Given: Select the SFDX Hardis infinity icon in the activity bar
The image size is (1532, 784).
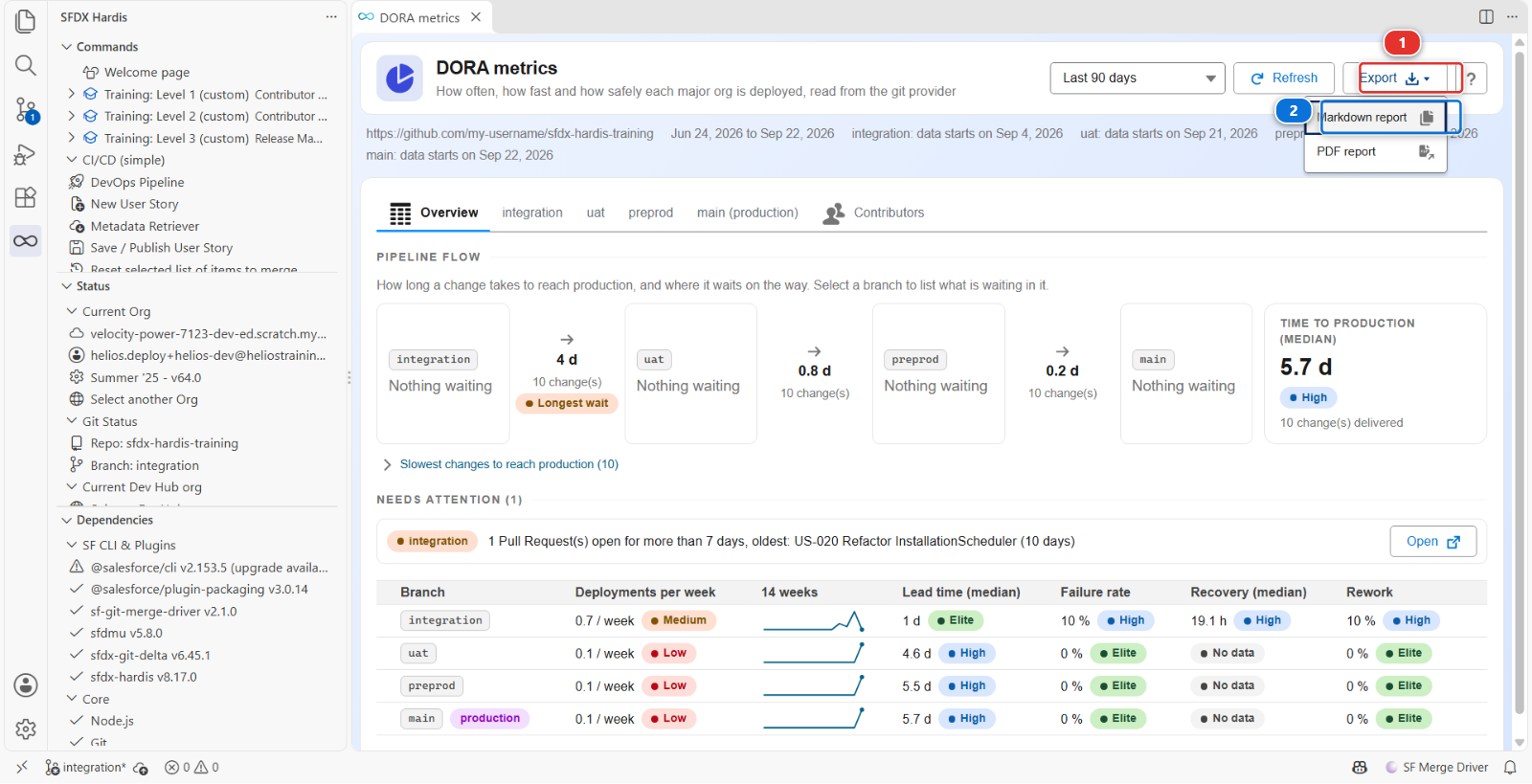Looking at the screenshot, I should pyautogui.click(x=26, y=240).
